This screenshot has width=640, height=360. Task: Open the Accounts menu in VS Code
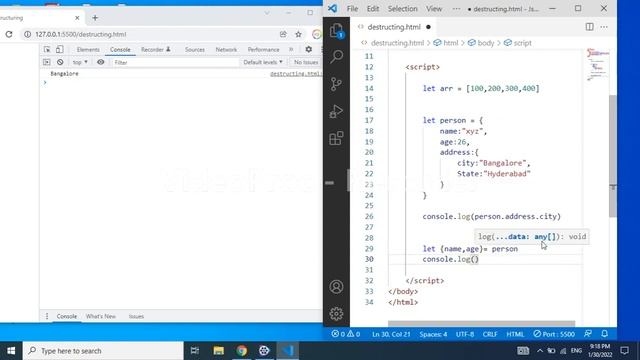click(x=336, y=287)
